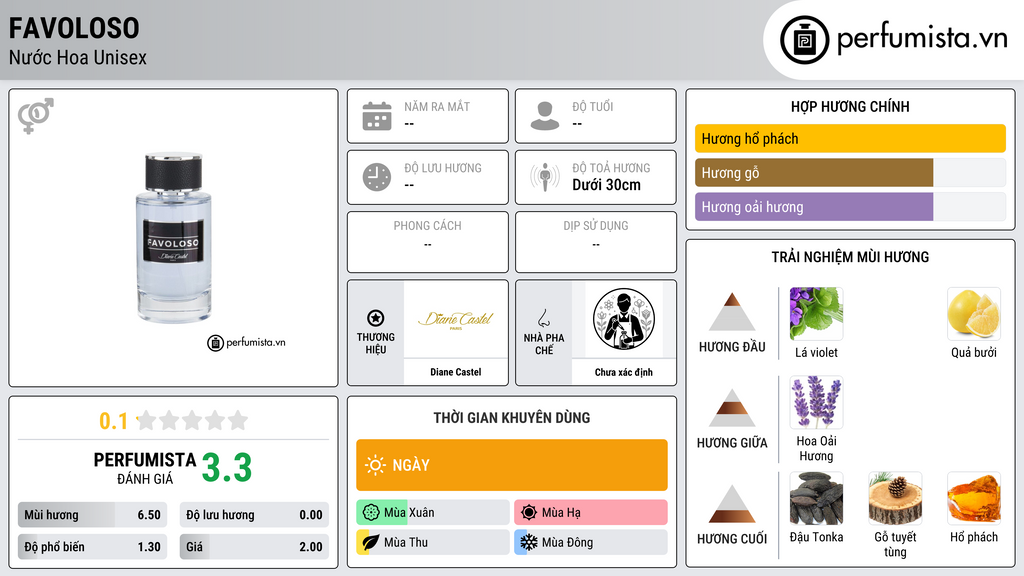
Task: Click the sun icon for Mùa Hạ
Action: 529,513
